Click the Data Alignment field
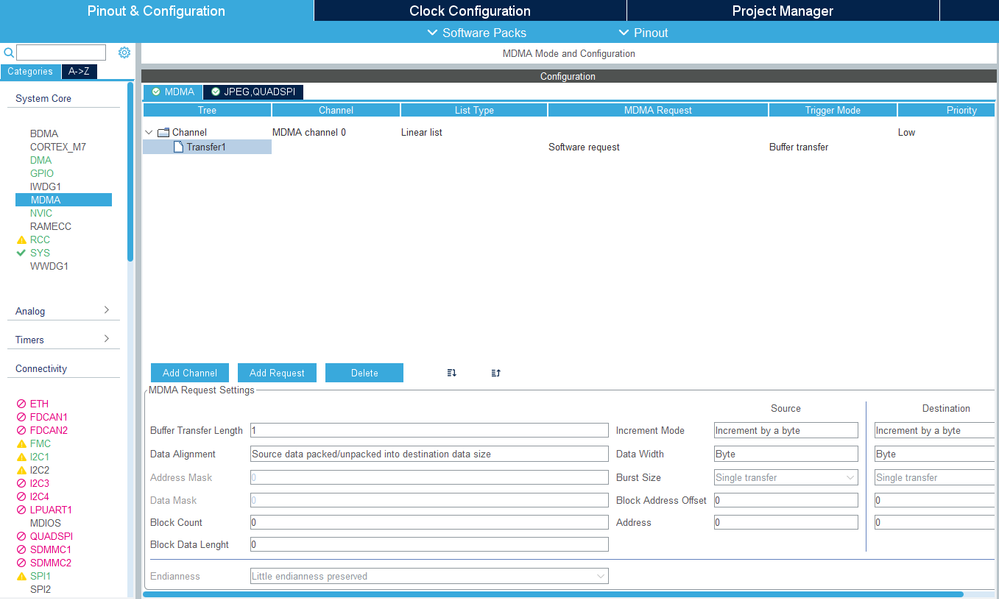Image resolution: width=999 pixels, height=599 pixels. 429,454
